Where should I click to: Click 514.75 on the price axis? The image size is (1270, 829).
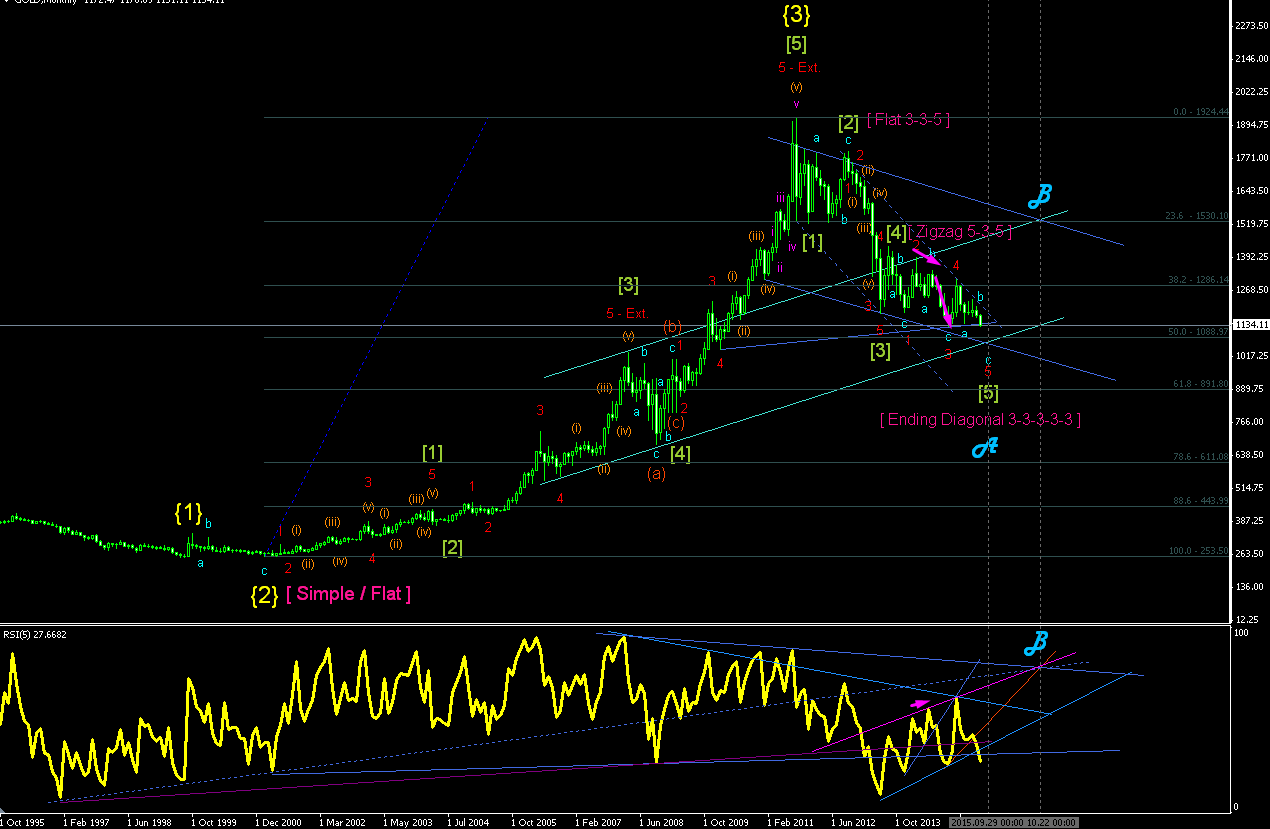point(1250,487)
